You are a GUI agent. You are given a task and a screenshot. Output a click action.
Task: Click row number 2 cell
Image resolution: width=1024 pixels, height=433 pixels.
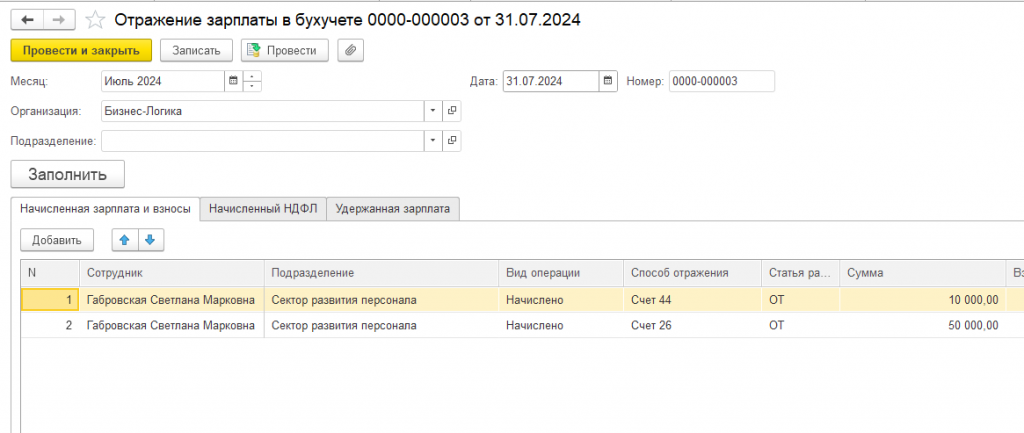pyautogui.click(x=50, y=325)
